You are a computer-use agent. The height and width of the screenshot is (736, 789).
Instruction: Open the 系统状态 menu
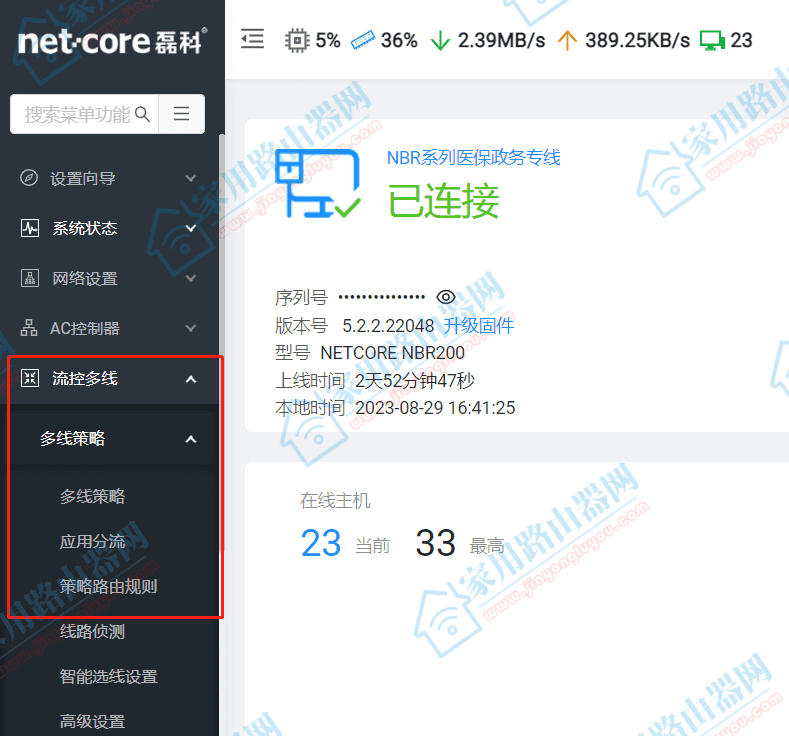tap(109, 228)
